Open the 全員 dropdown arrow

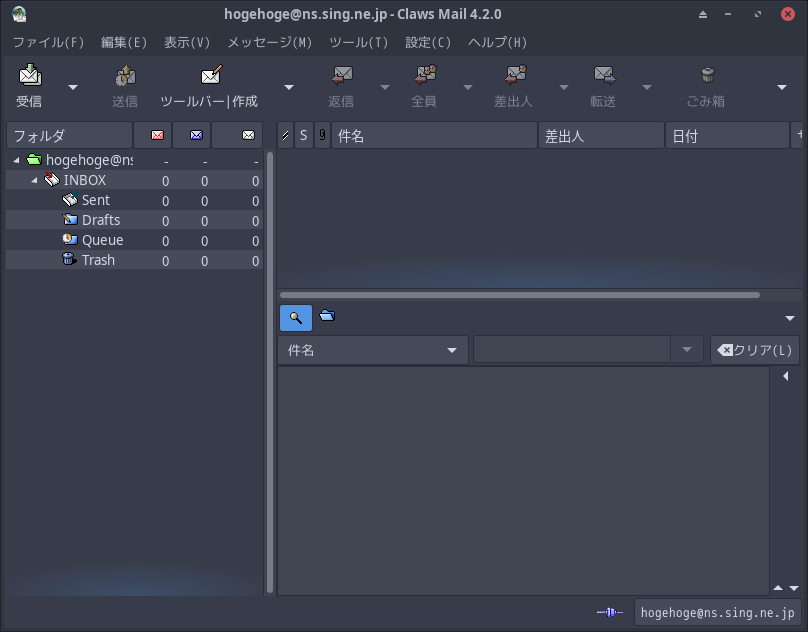468,87
